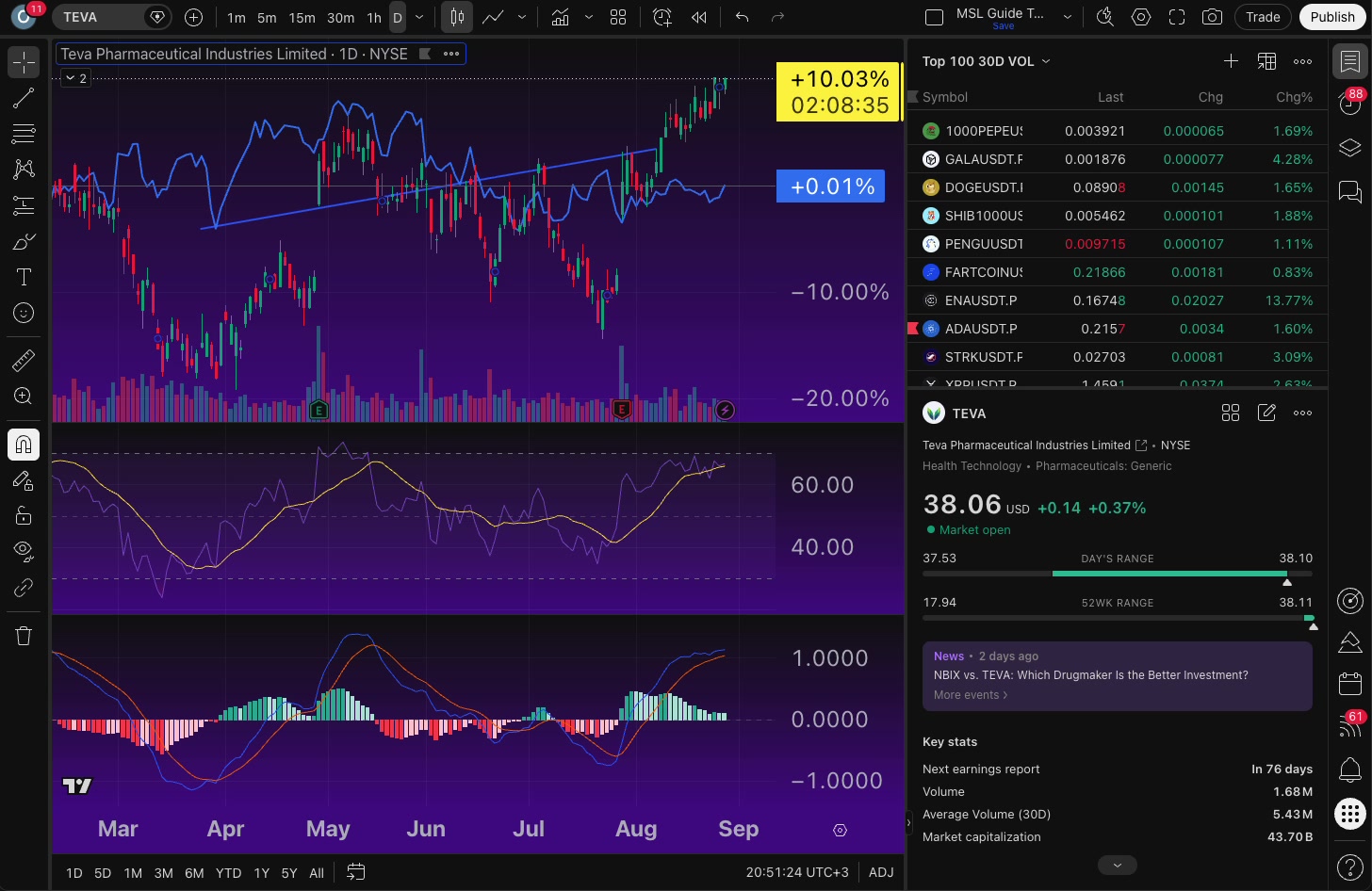
Task: Open forecasting and measurement tools
Action: click(x=24, y=205)
